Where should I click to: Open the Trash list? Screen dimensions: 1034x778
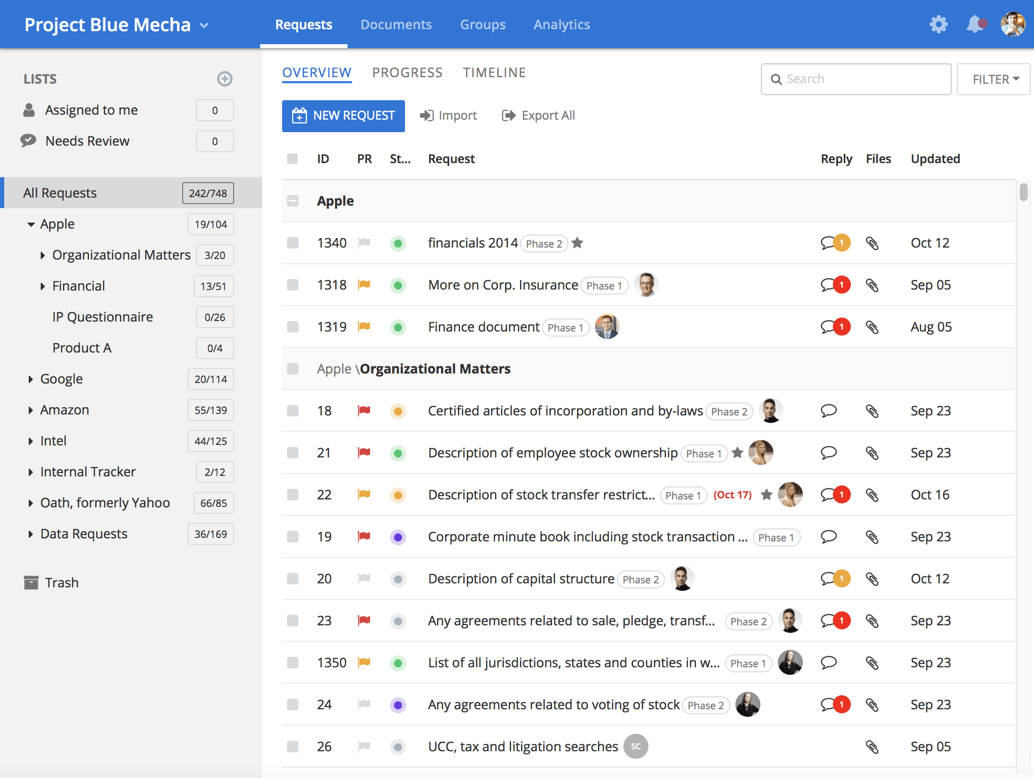[62, 582]
